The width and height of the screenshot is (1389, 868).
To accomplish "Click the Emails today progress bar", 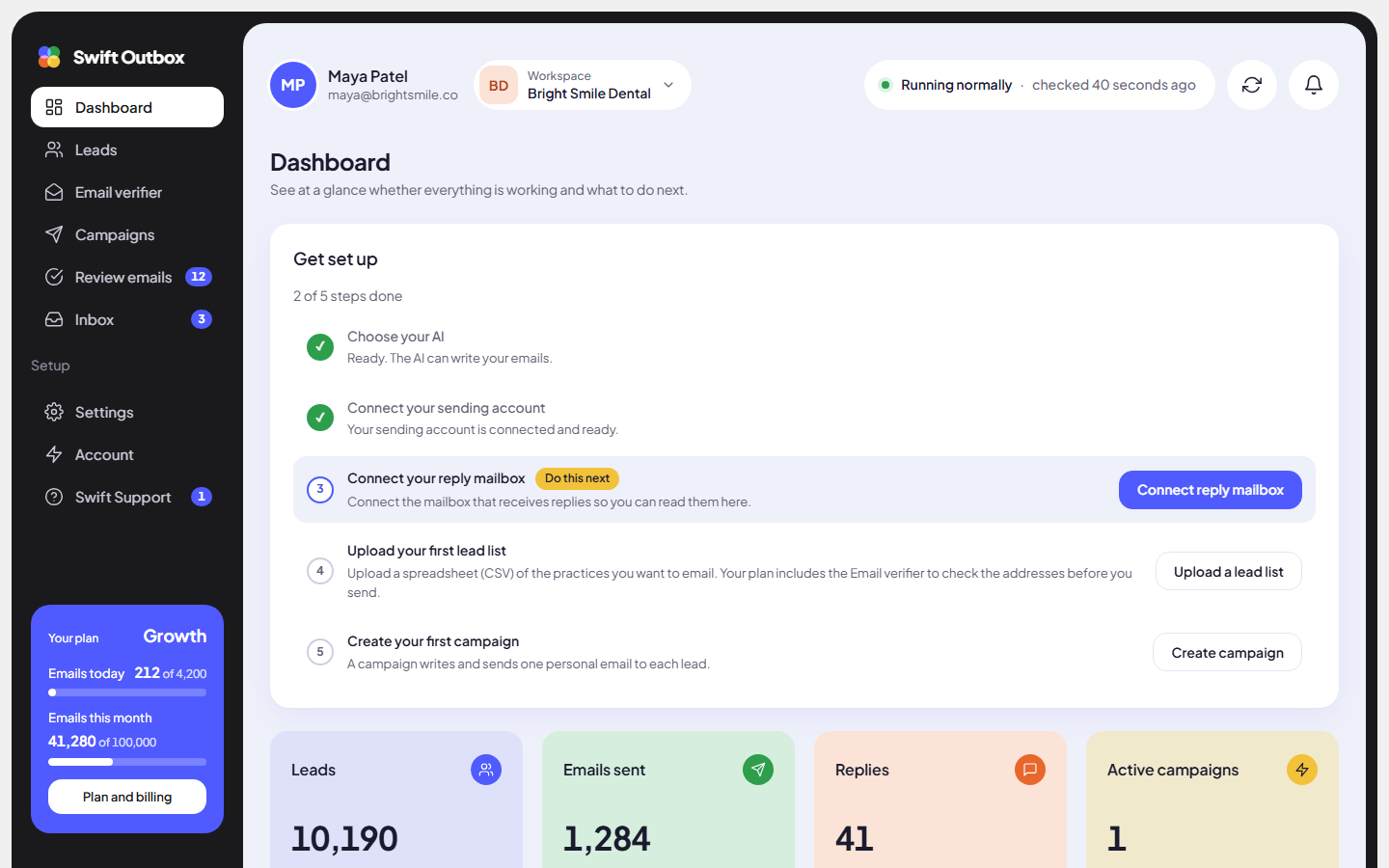I will 127,692.
